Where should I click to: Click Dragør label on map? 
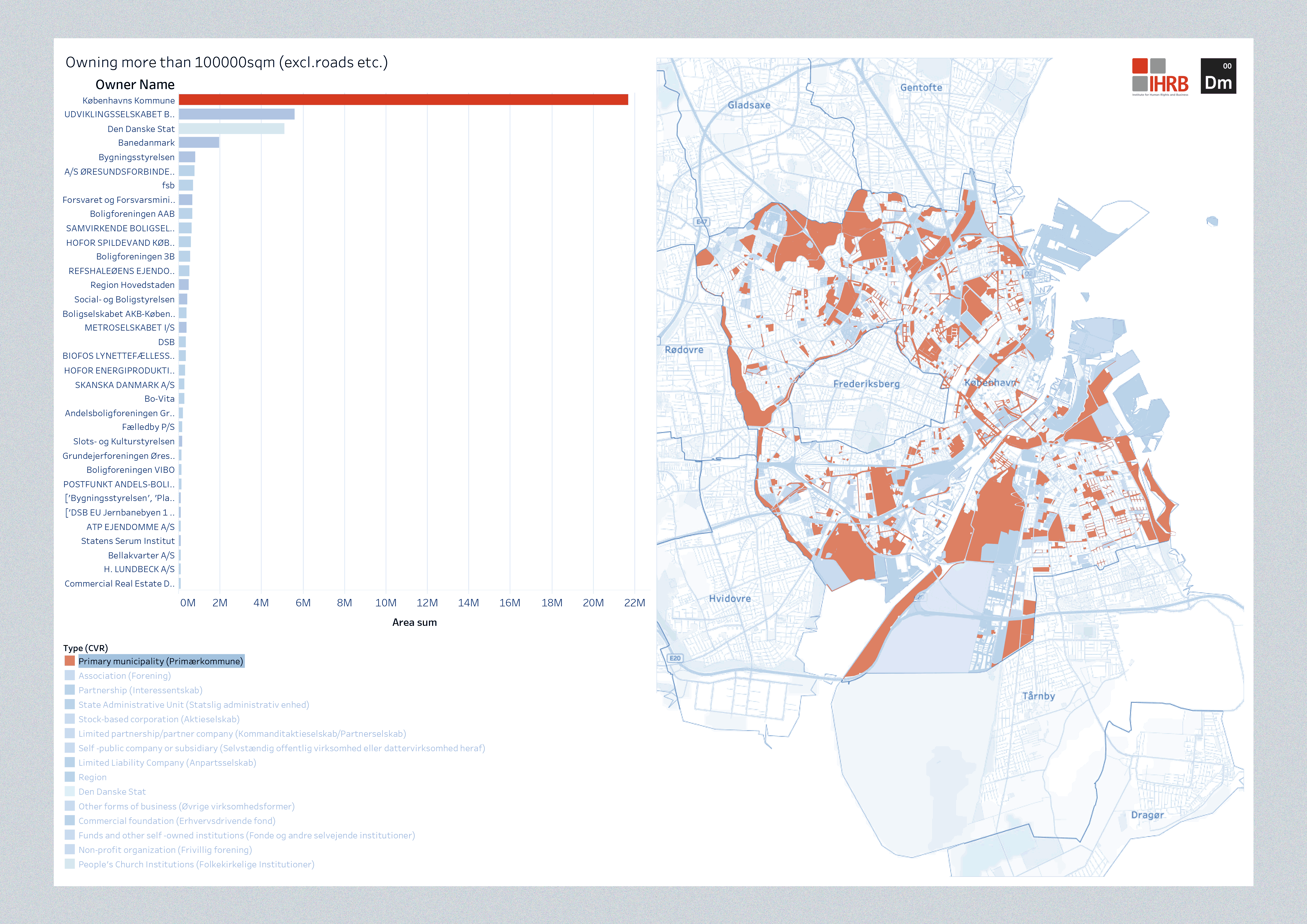pos(1148,815)
